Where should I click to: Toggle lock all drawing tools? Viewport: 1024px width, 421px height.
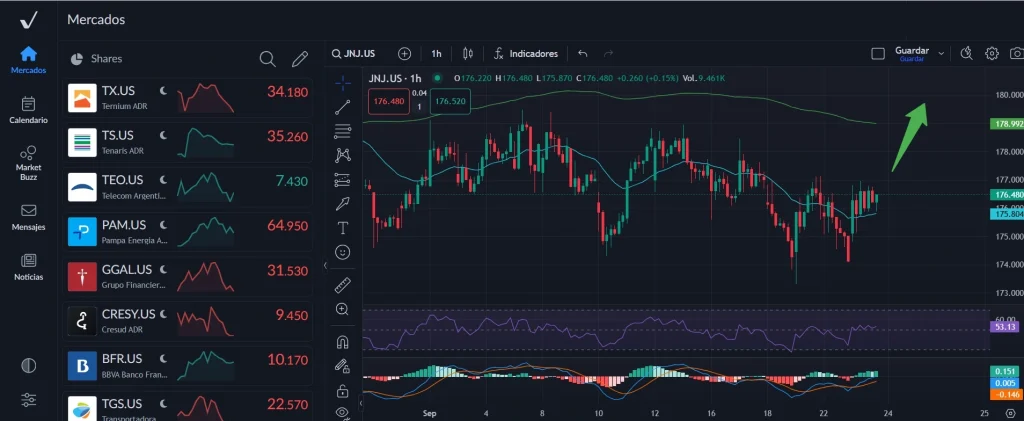(343, 389)
